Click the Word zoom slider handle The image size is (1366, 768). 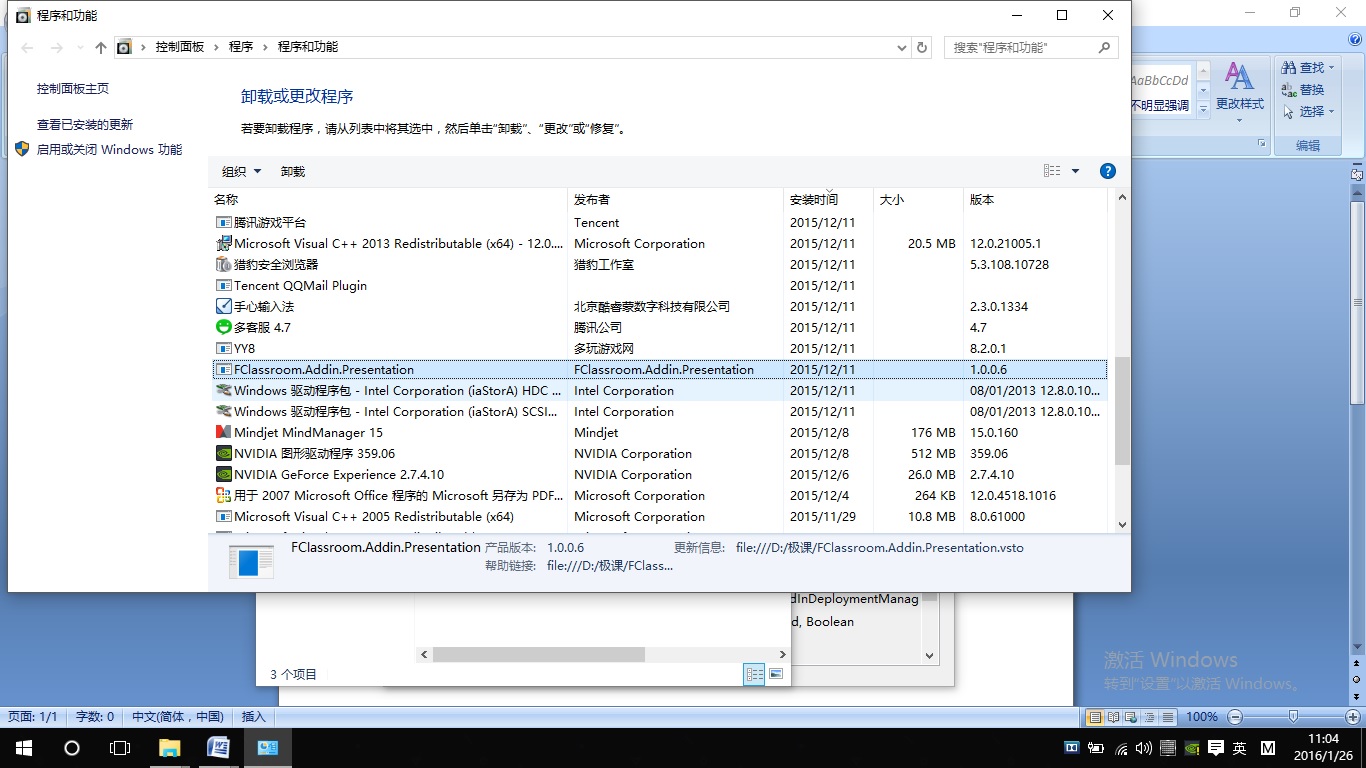pyautogui.click(x=1293, y=717)
